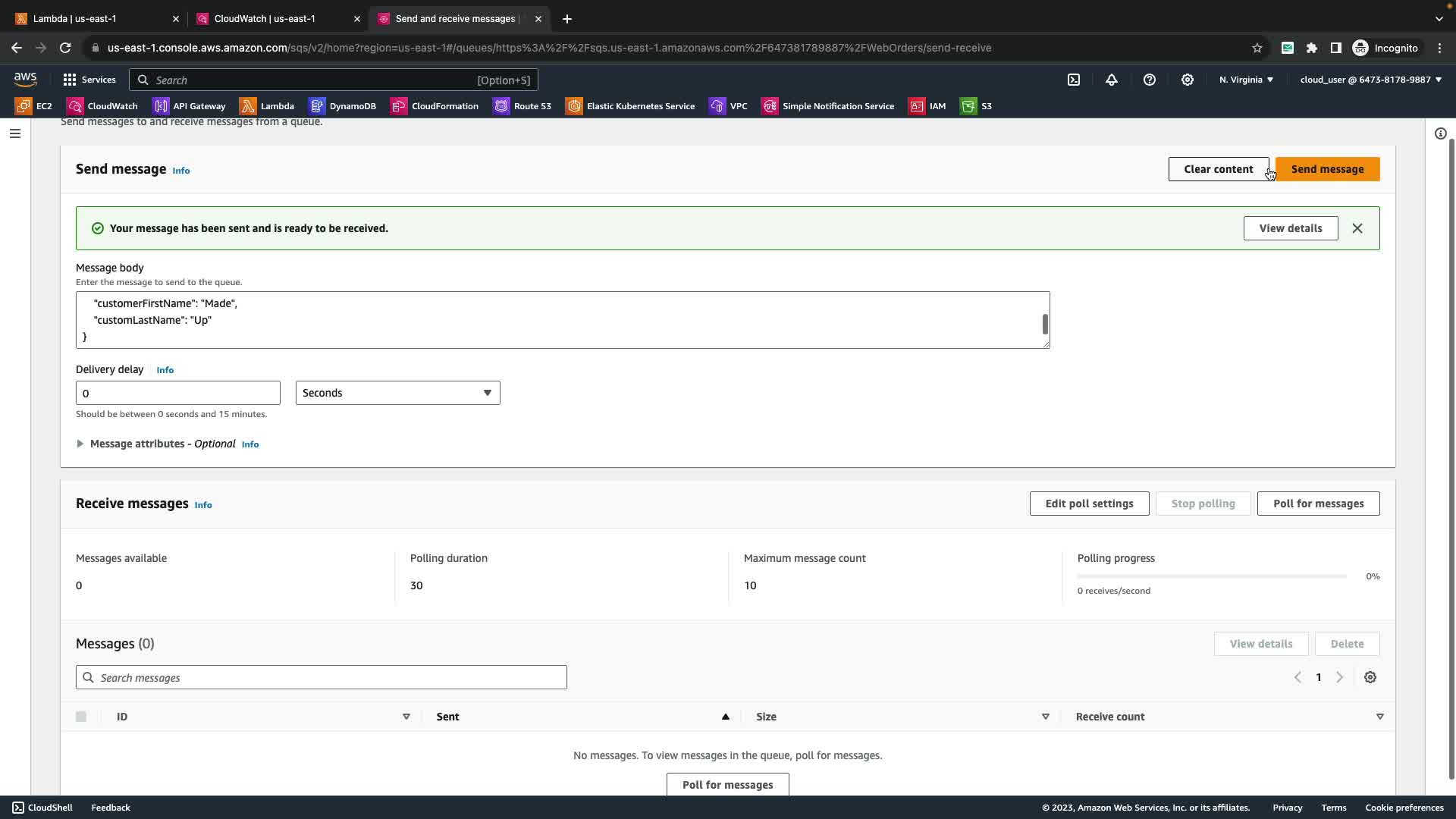1456x819 pixels.
Task: Click the message body scrollbar thumb
Action: click(1045, 325)
